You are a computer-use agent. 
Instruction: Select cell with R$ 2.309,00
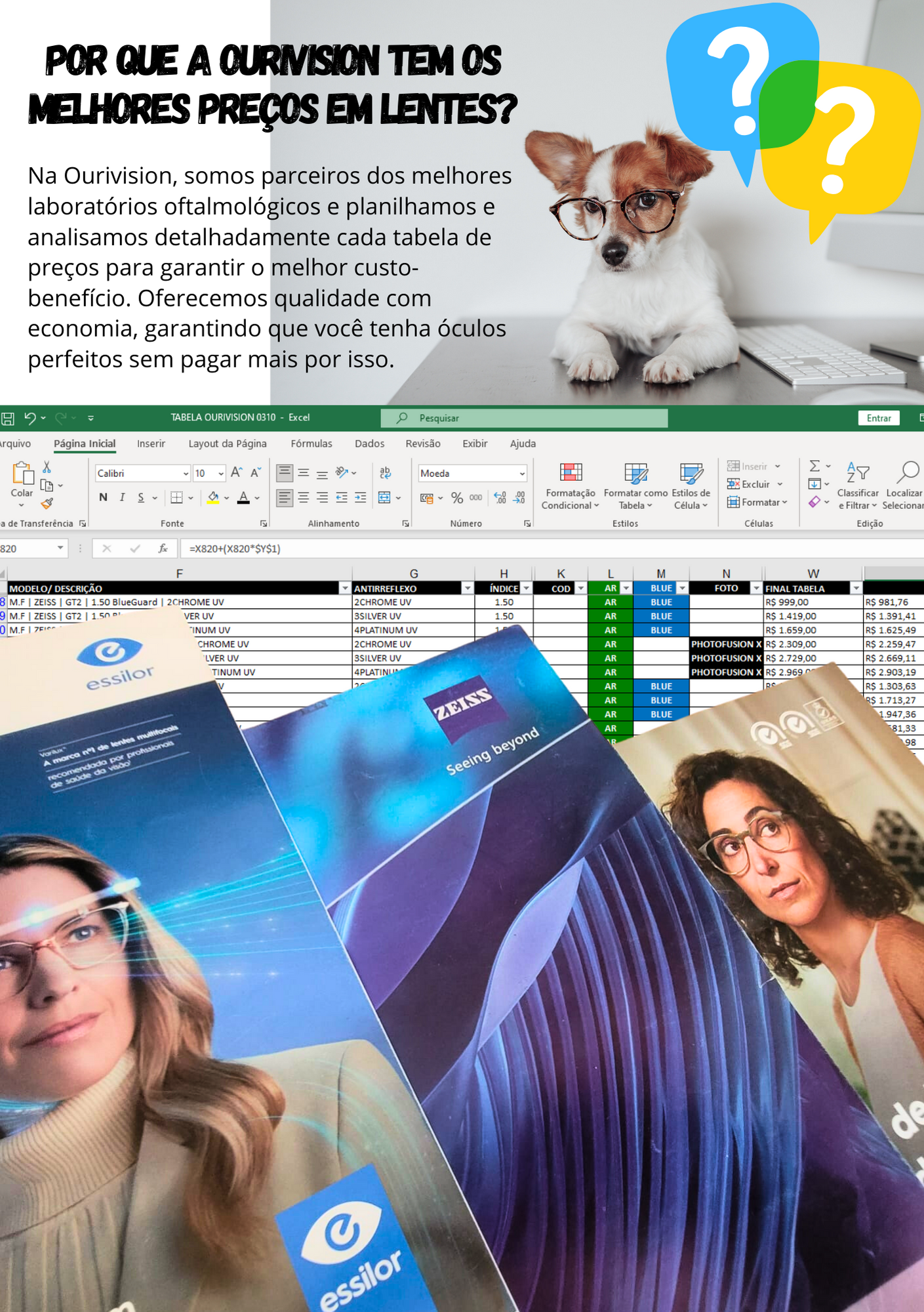click(x=813, y=644)
